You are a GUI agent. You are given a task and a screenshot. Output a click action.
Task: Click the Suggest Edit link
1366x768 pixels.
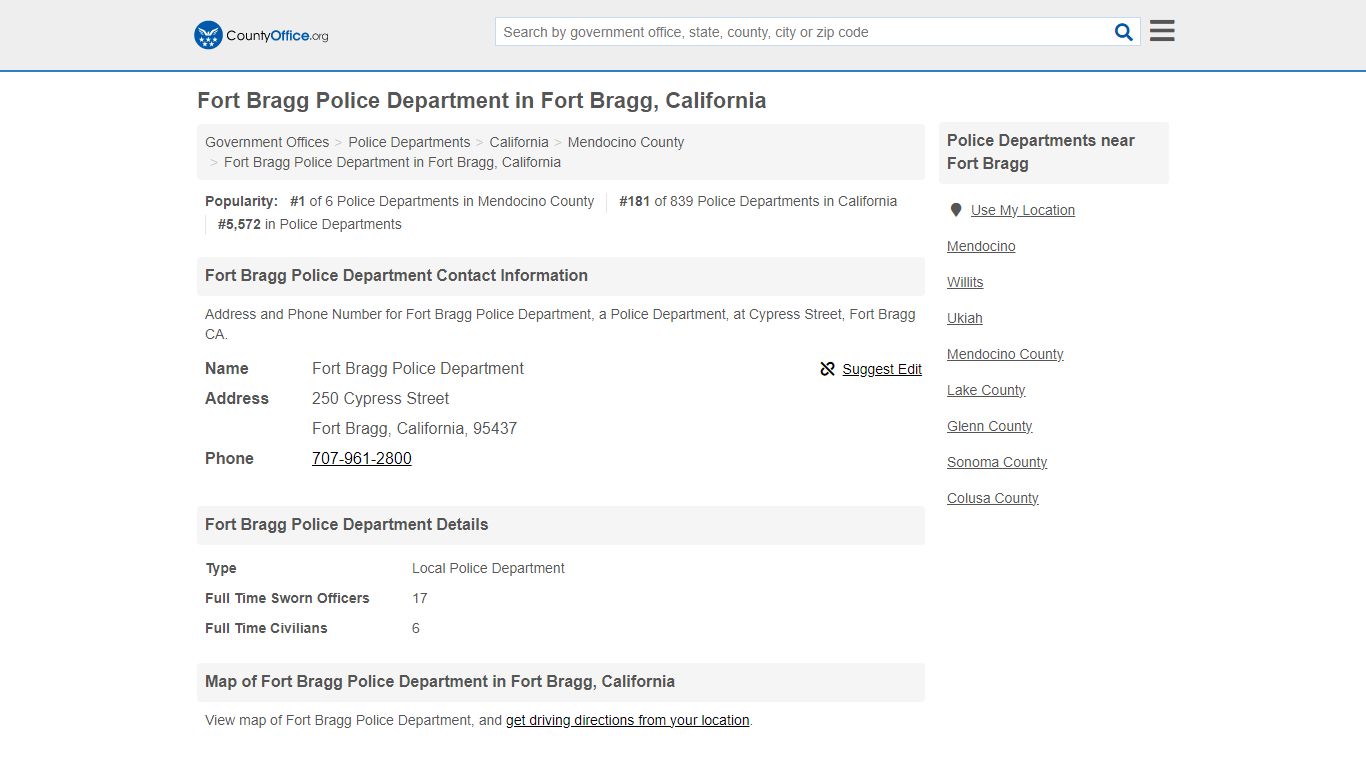pyautogui.click(x=882, y=369)
